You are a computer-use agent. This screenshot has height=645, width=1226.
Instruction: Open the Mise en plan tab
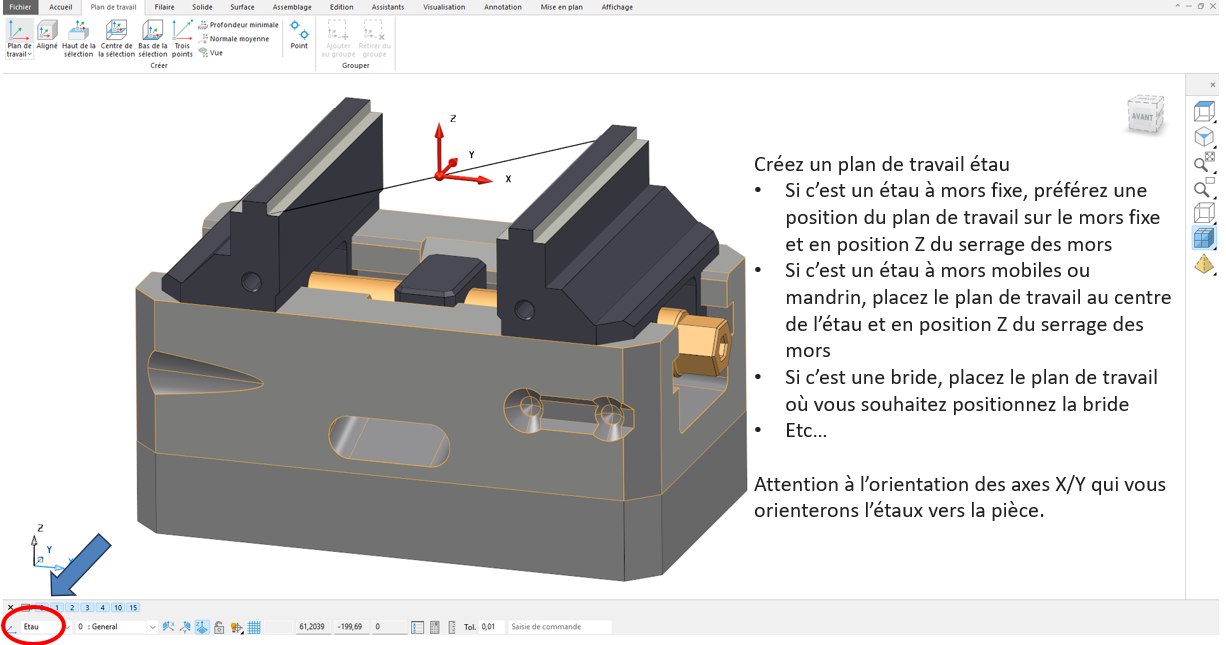coord(562,7)
